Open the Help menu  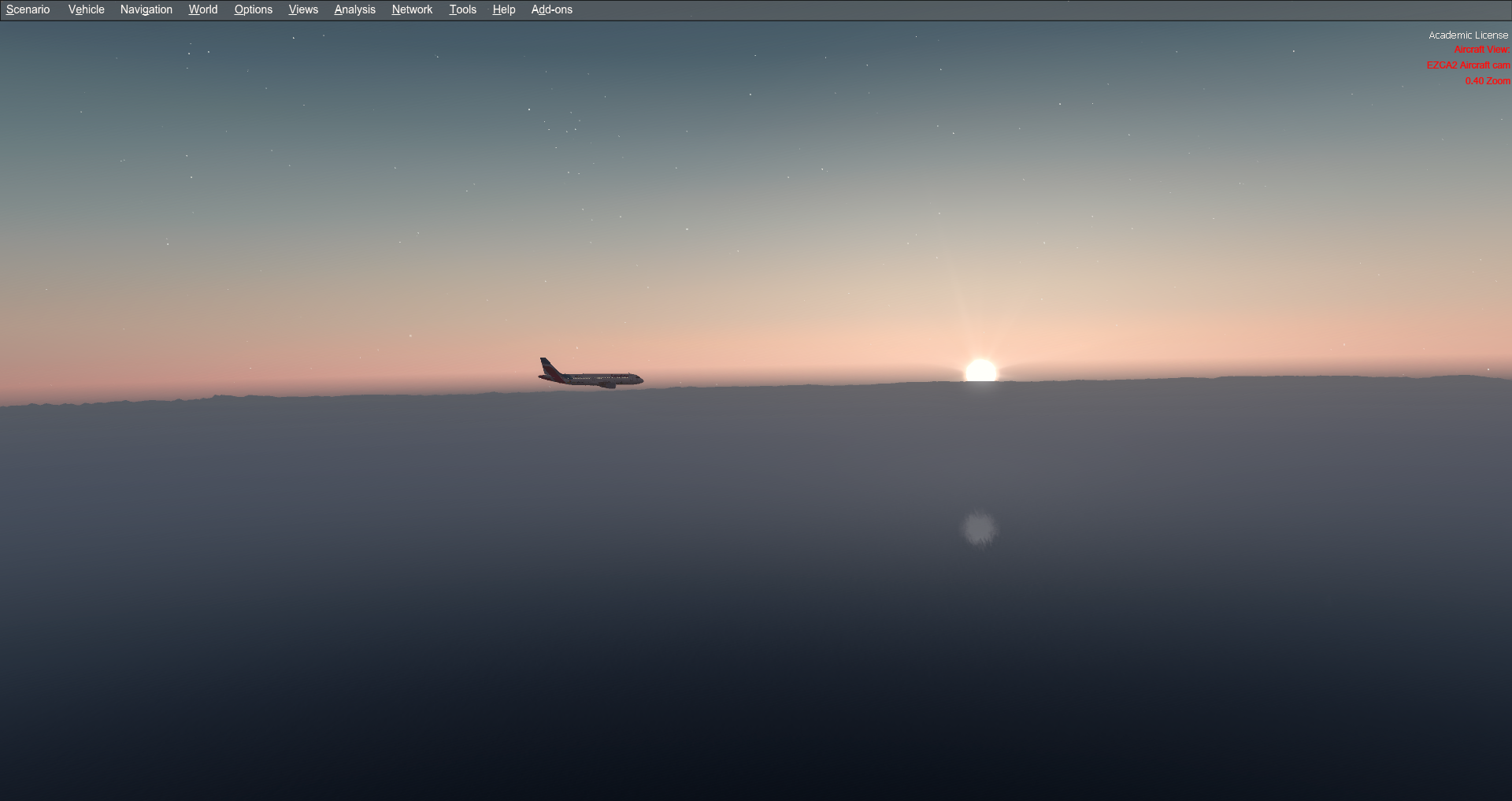click(x=504, y=9)
